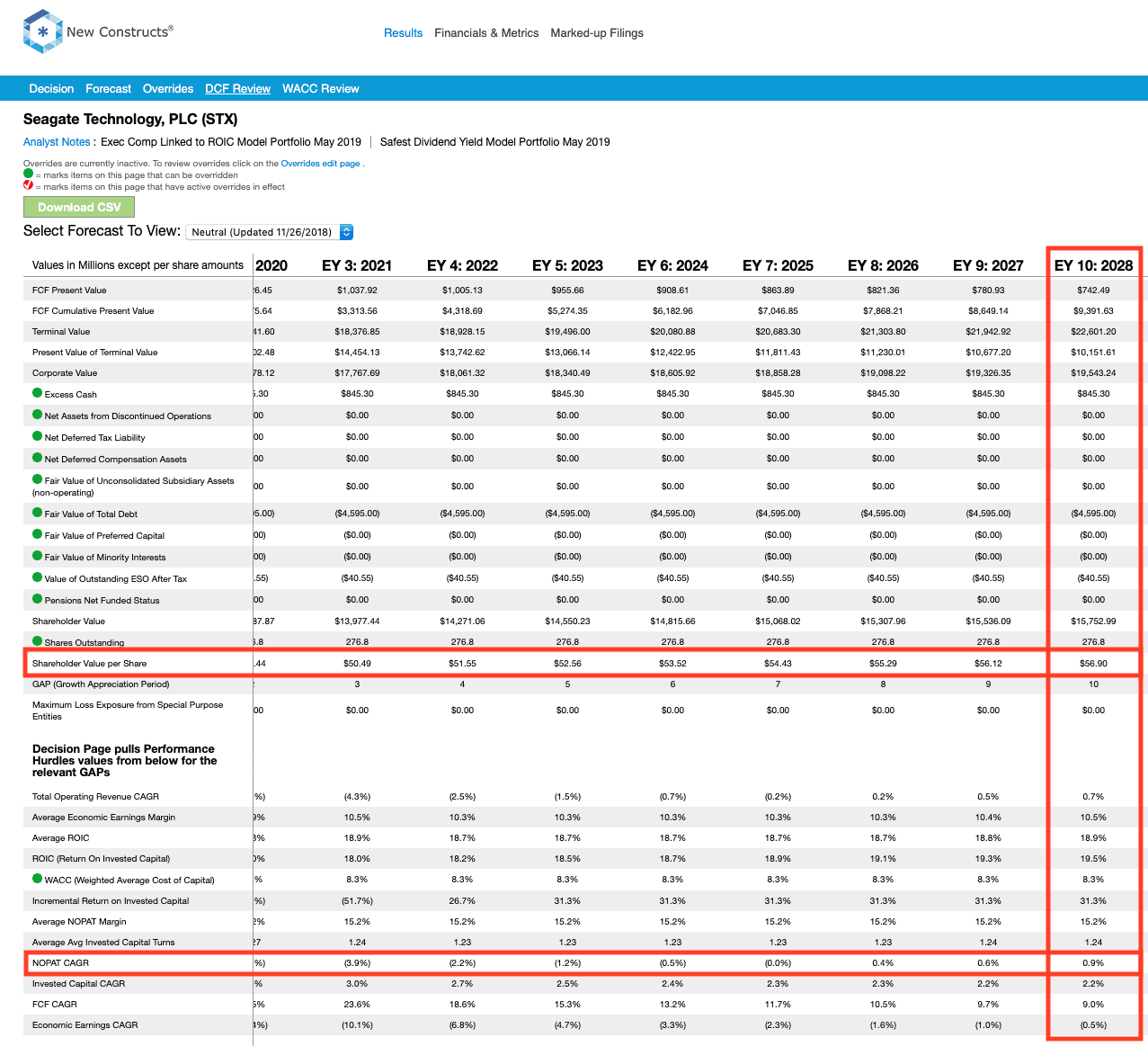Click the GAP (Growth Appreciation Period) label
This screenshot has height=1046, width=1148.
[x=101, y=684]
